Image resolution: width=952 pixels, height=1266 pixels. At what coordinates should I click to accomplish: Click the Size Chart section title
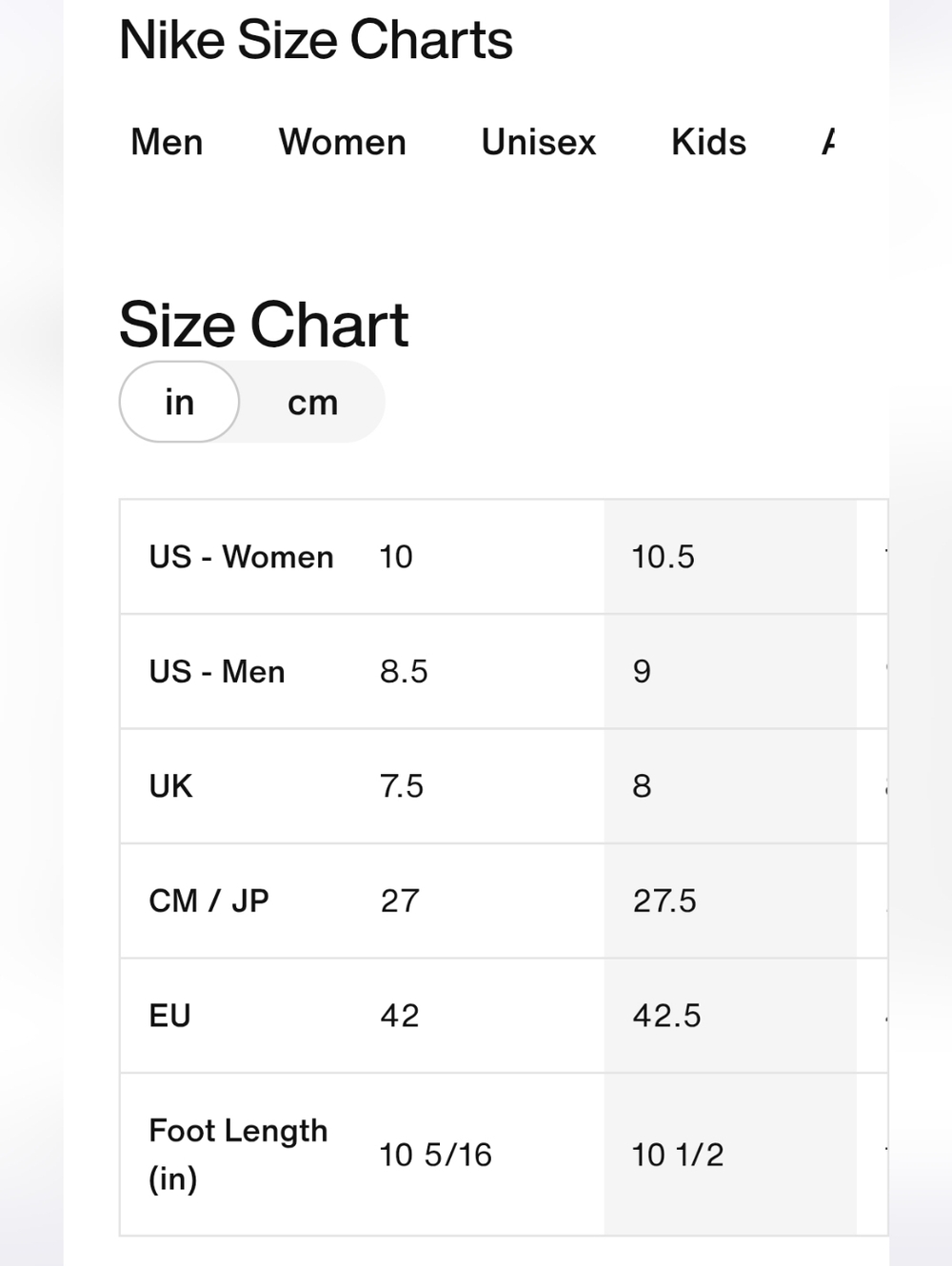[x=263, y=325]
